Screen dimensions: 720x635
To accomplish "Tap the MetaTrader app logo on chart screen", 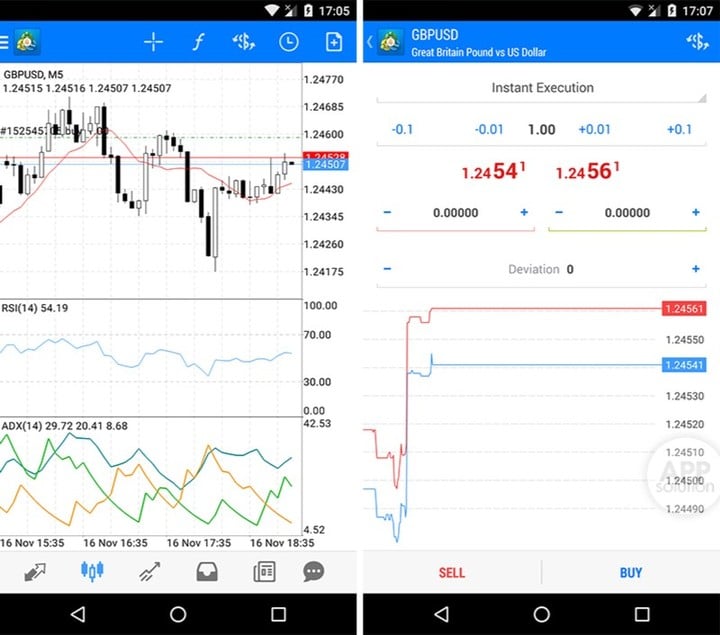I will 27,42.
